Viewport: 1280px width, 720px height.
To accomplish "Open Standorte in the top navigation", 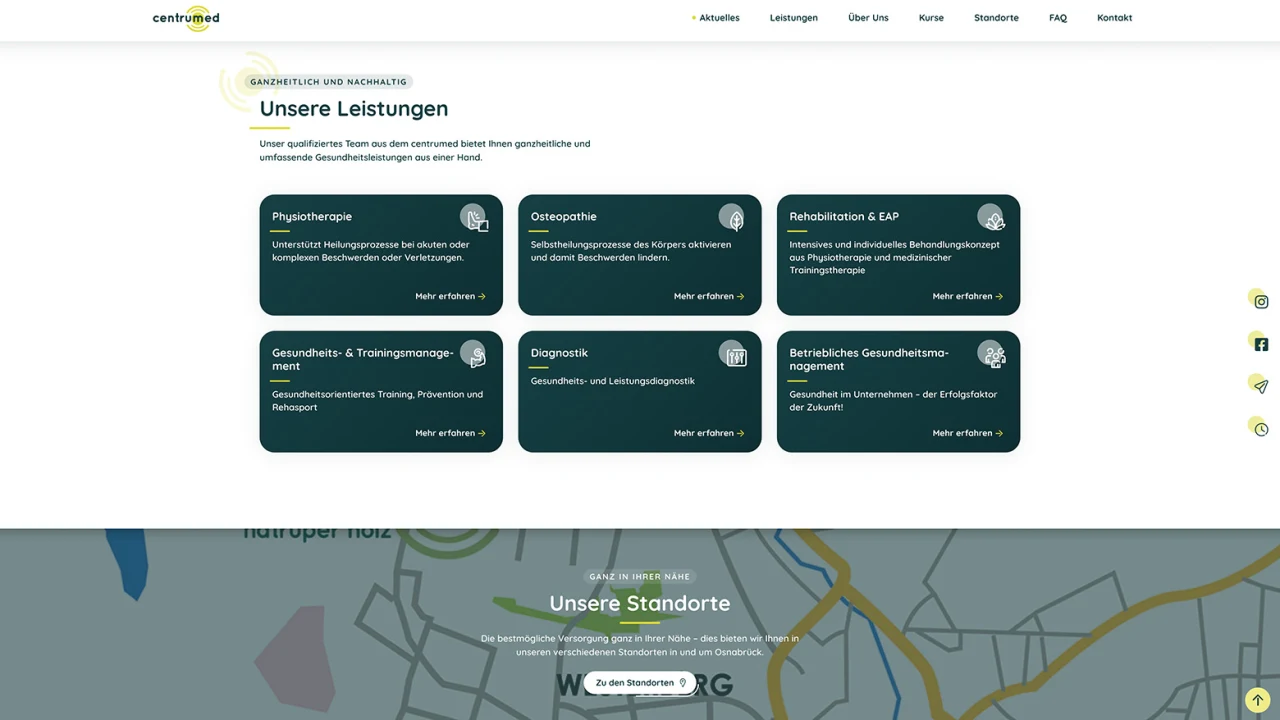I will pos(996,18).
